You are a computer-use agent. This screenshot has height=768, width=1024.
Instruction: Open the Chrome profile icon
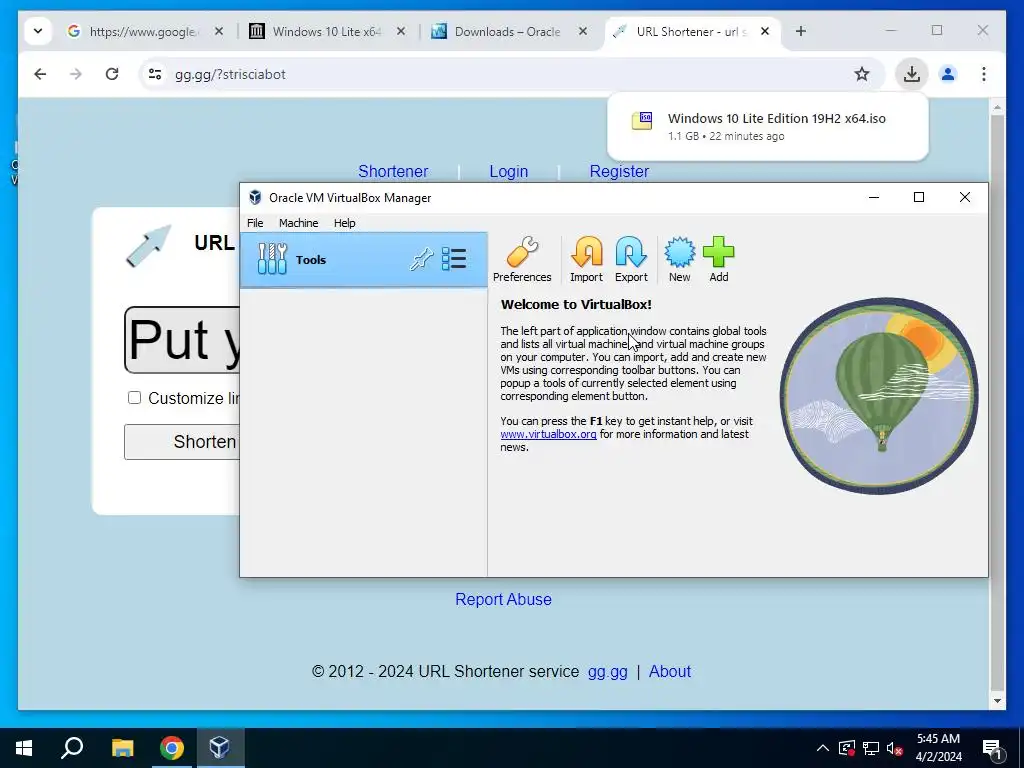(948, 74)
